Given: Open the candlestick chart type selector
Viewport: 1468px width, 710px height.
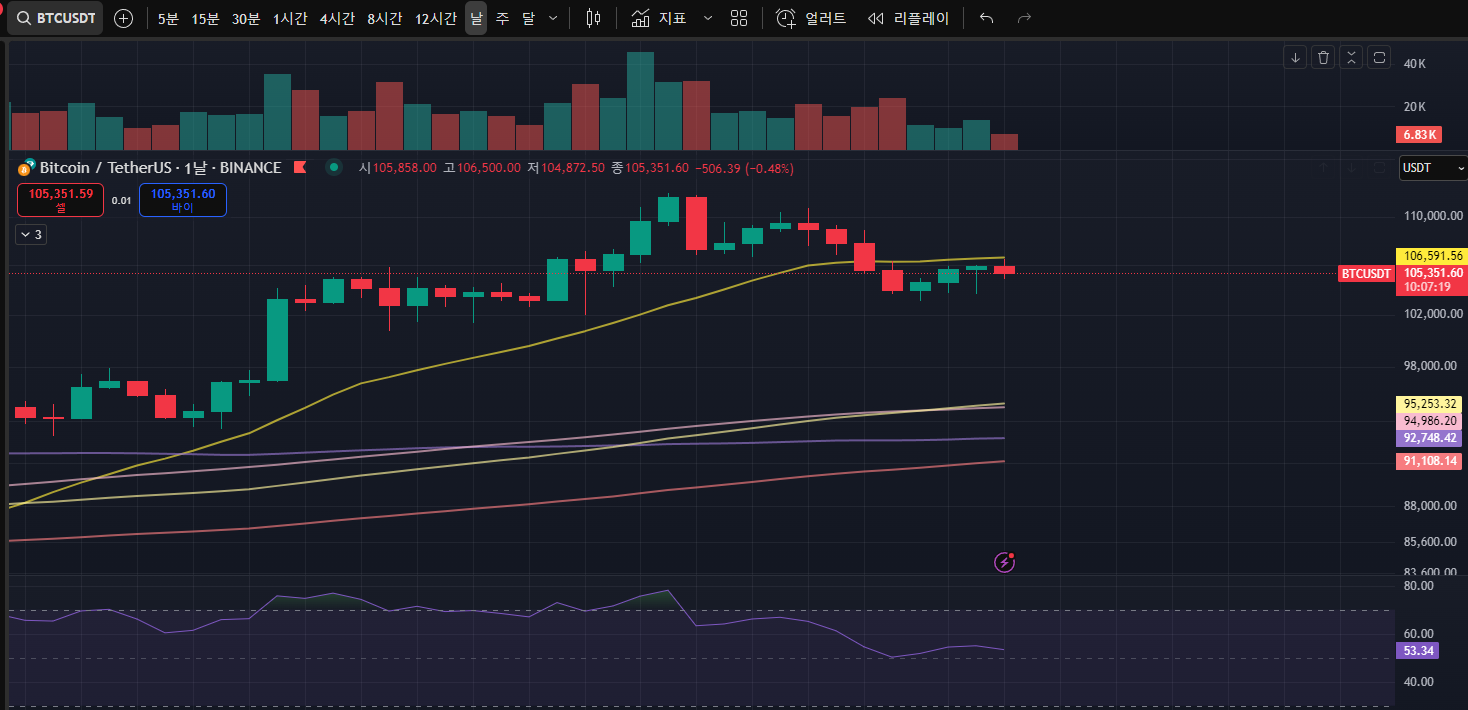Looking at the screenshot, I should [x=594, y=18].
